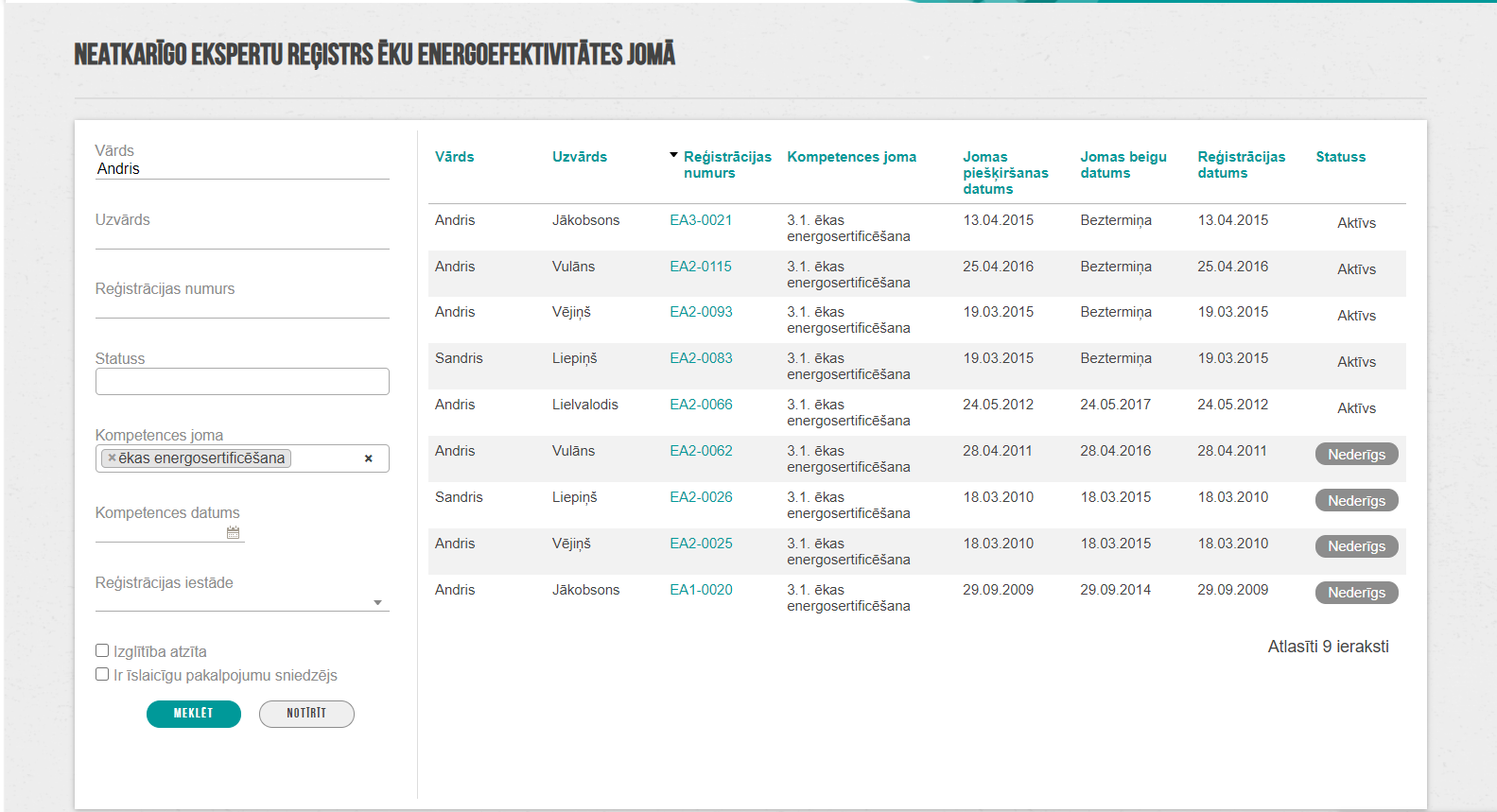Image resolution: width=1497 pixels, height=812 pixels.
Task: Click the 25.04.2016 Reģistrācijas datums cell
Action: click(x=1233, y=267)
